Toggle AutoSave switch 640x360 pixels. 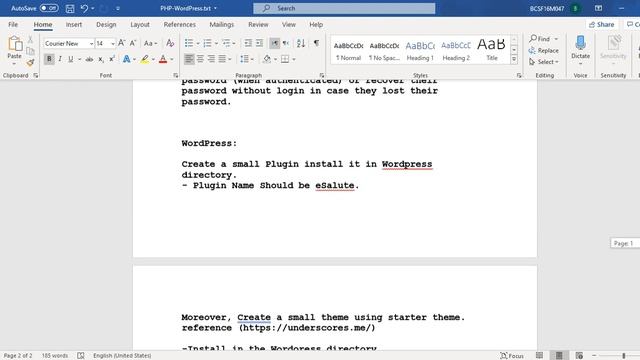click(49, 8)
